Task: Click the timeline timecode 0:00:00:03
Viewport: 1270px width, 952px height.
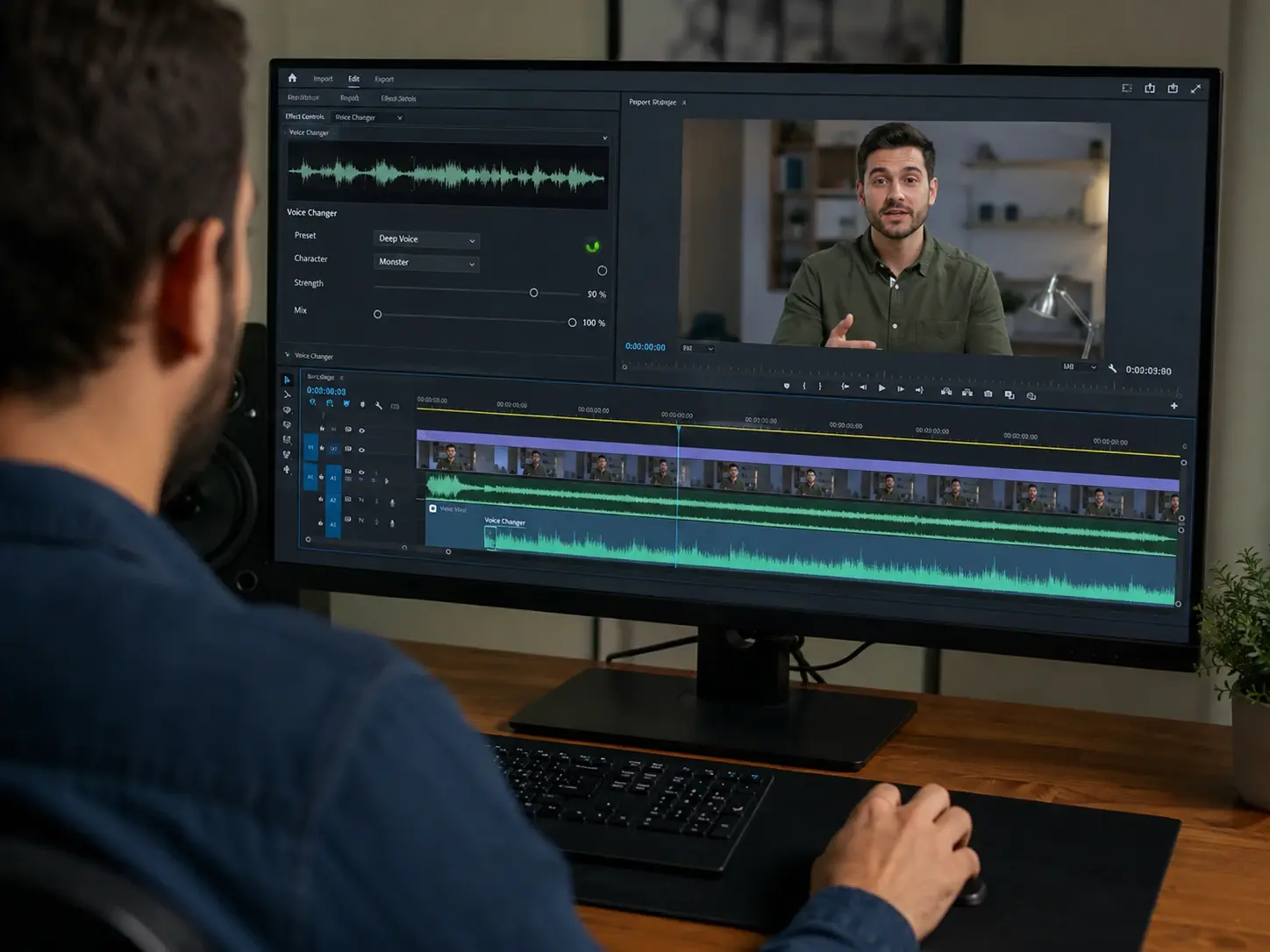Action: coord(326,391)
